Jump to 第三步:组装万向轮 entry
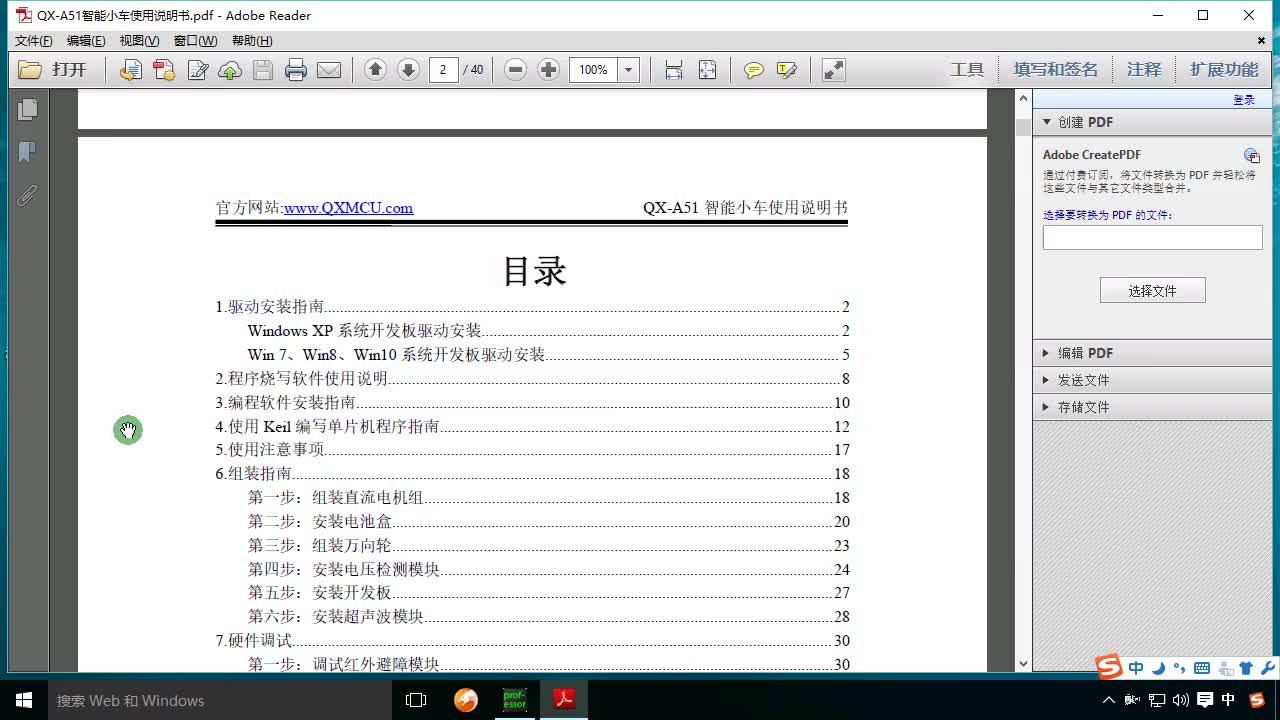The height and width of the screenshot is (720, 1280). click(548, 546)
